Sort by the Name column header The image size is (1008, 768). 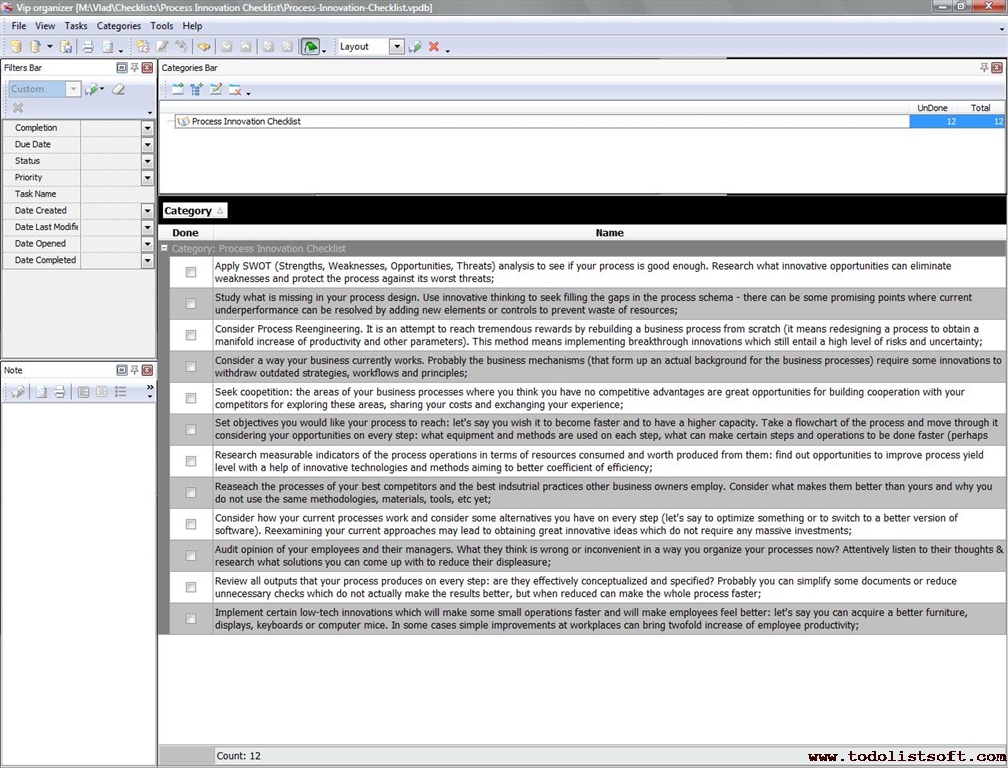click(x=609, y=233)
